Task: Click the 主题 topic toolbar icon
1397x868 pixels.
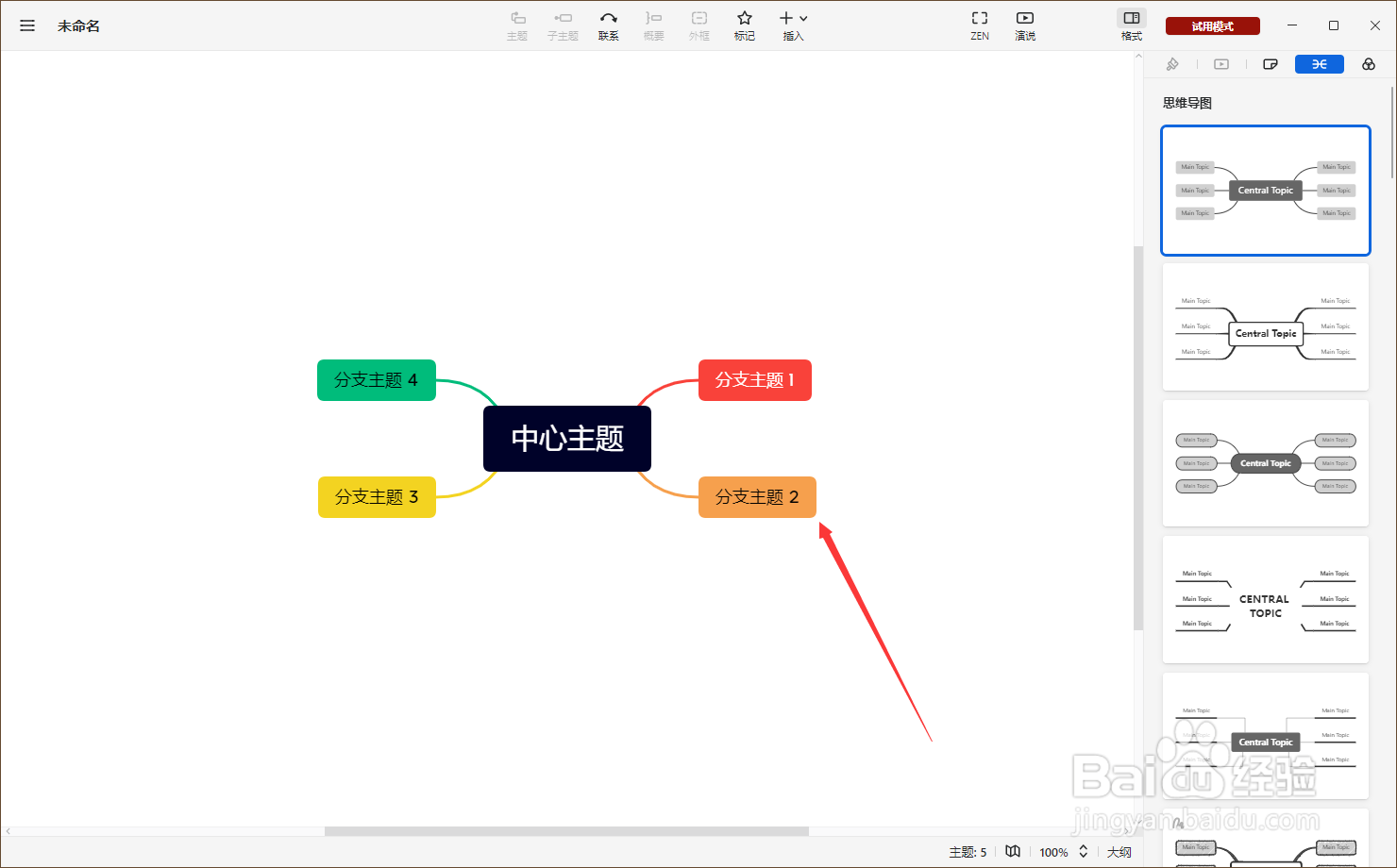Action: pyautogui.click(x=517, y=25)
